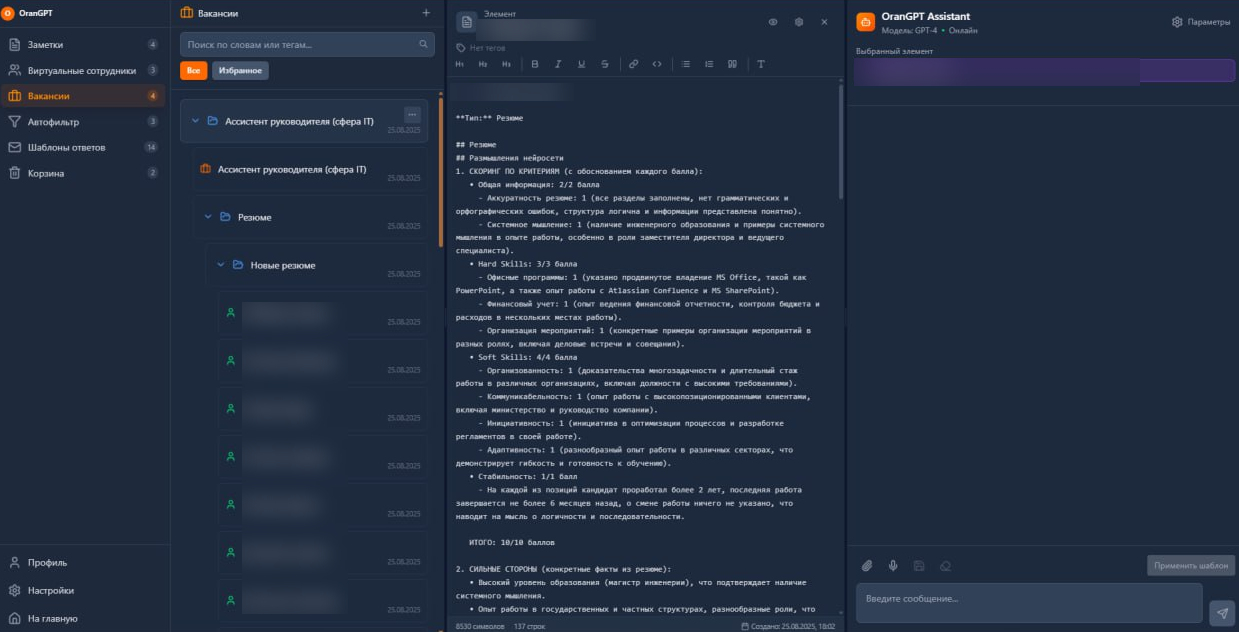This screenshot has width=1239, height=632.
Task: Click the Виртуальные сотрудники people icon
Action: point(15,71)
